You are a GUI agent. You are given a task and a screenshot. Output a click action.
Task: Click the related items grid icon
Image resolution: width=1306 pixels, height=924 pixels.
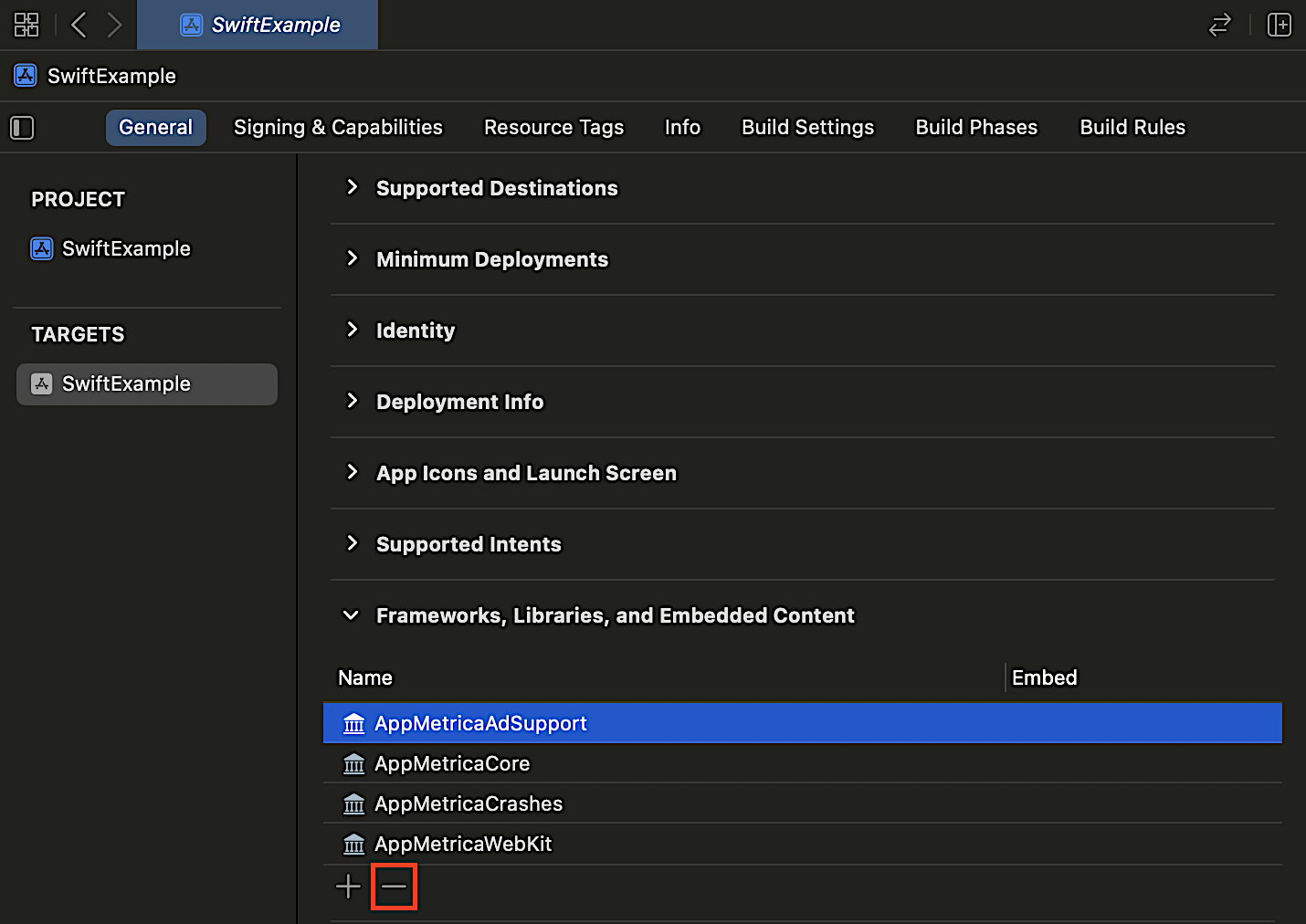tap(26, 25)
